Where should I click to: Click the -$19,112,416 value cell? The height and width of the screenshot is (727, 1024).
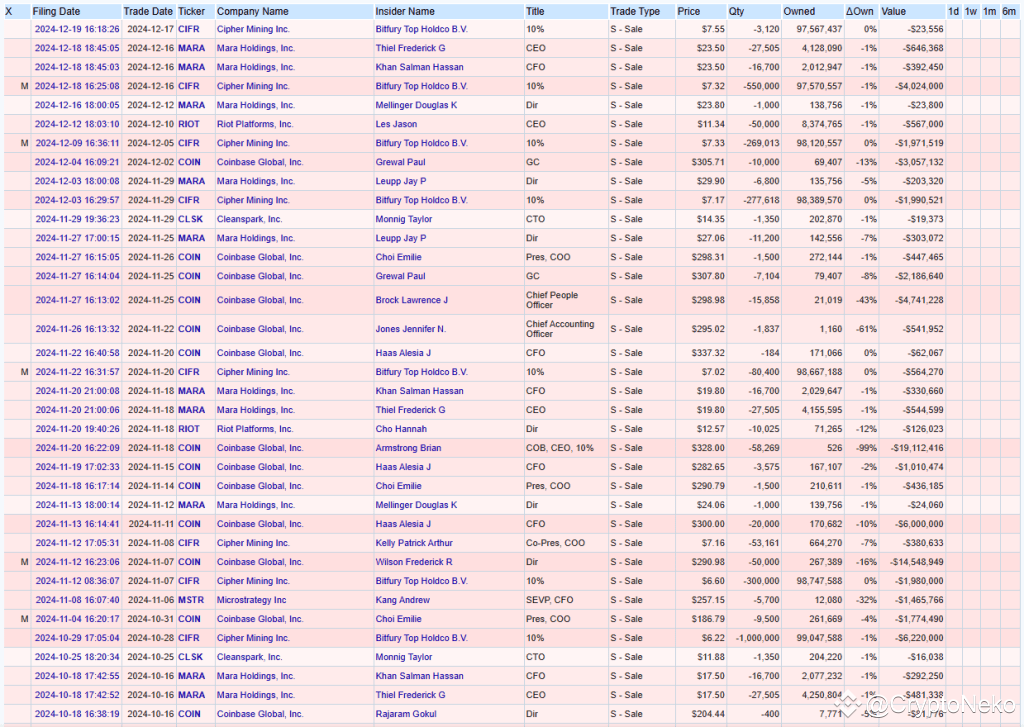click(917, 448)
